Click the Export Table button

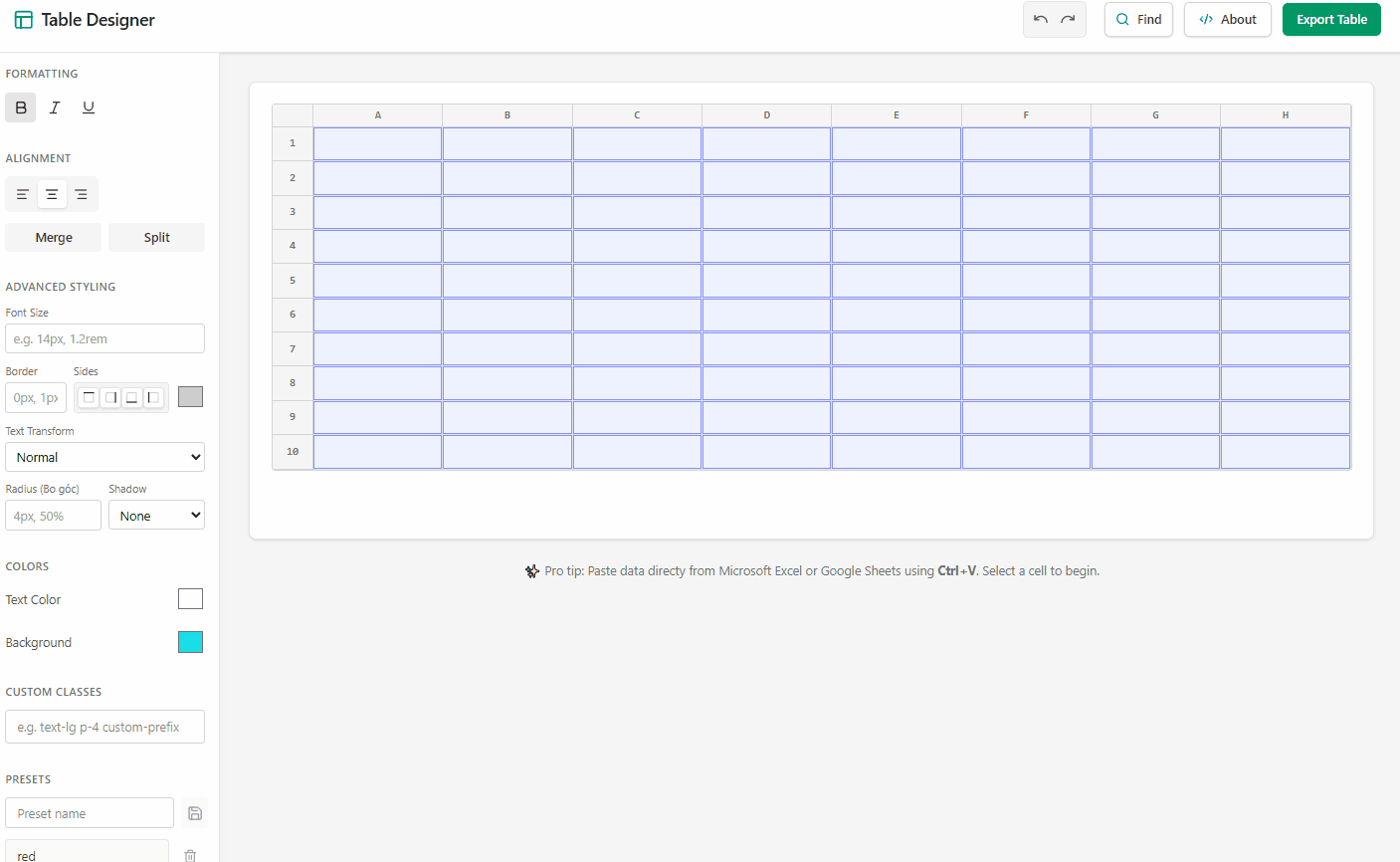[1331, 19]
